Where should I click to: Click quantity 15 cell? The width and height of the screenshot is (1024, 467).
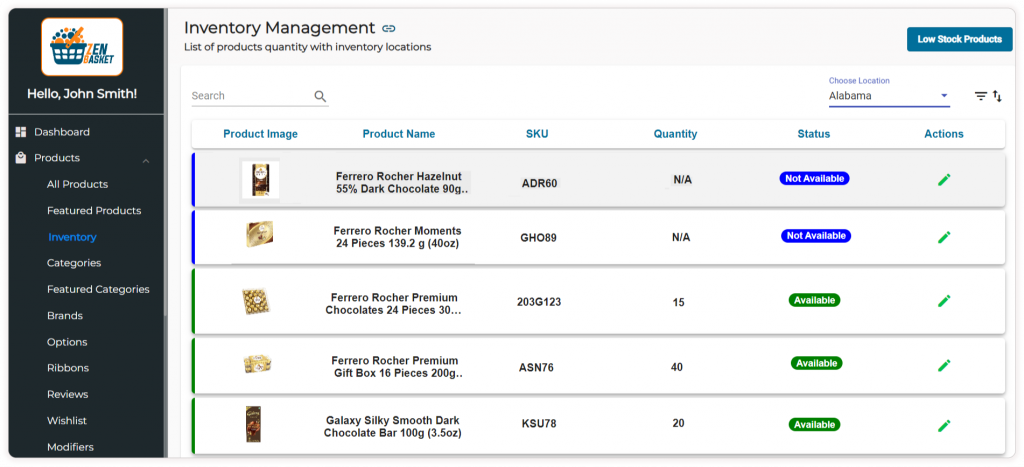[679, 302]
